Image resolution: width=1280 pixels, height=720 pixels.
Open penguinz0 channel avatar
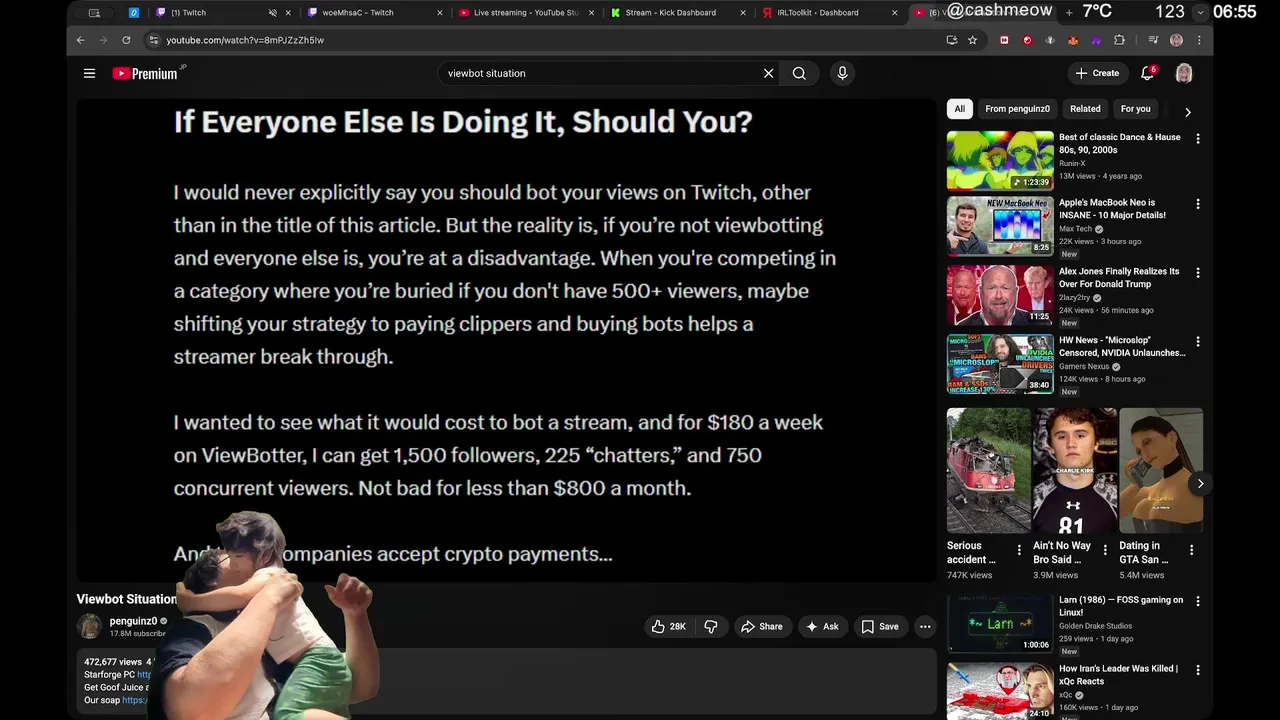tap(90, 626)
